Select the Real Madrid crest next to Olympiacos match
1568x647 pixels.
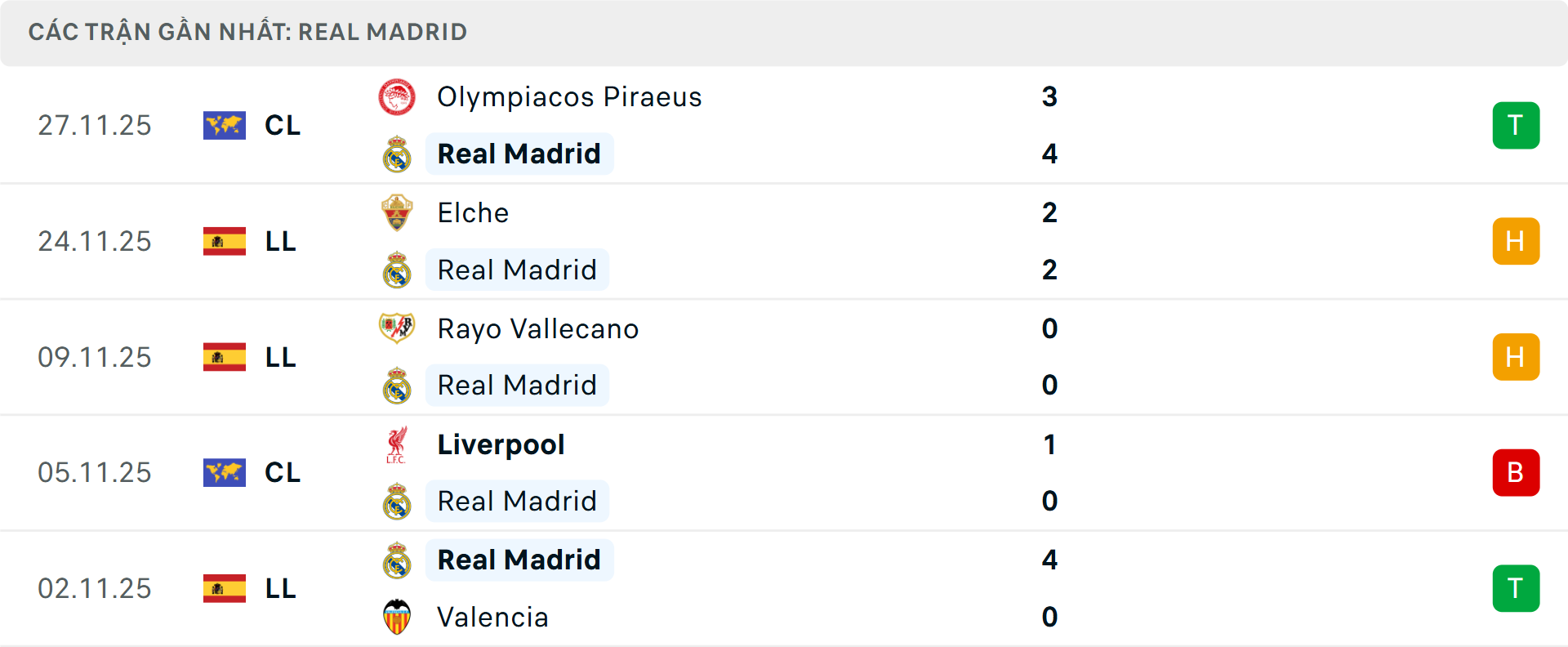[x=398, y=154]
